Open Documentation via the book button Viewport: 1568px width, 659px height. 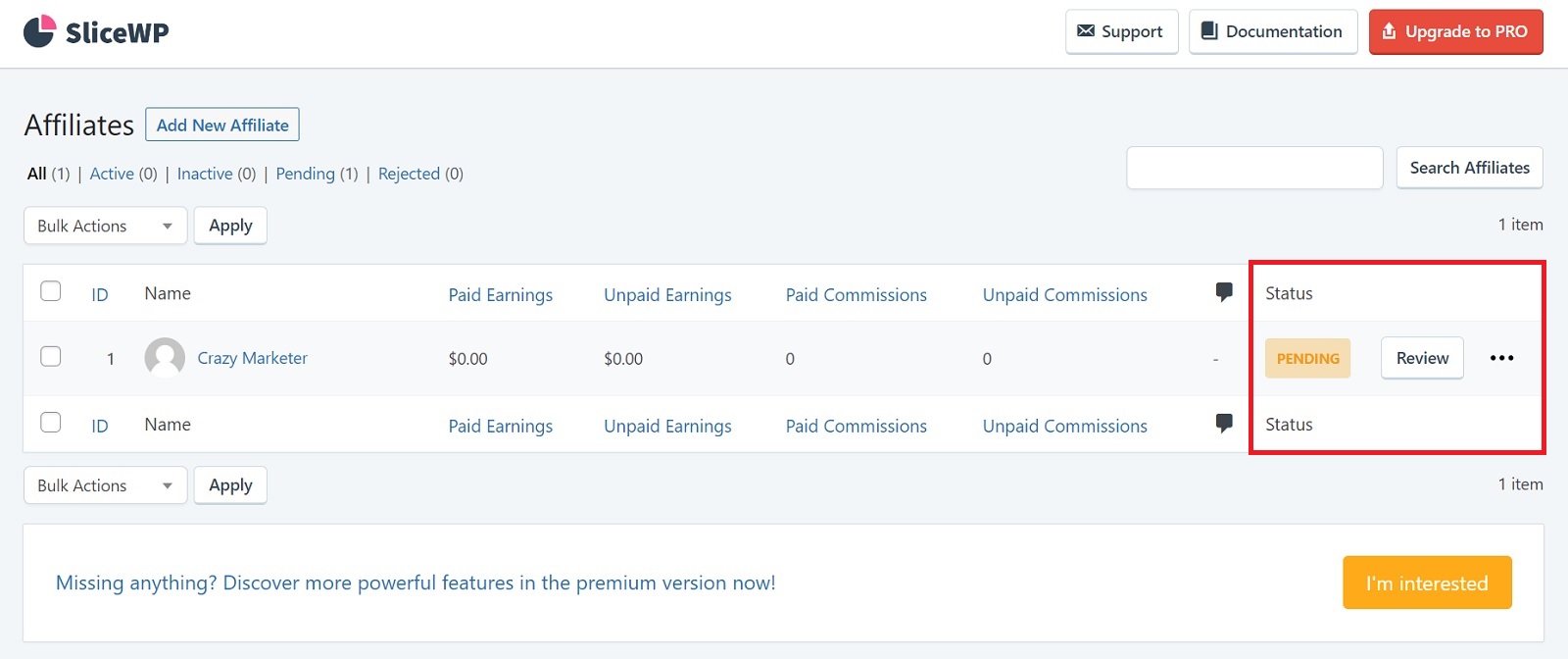click(1272, 31)
